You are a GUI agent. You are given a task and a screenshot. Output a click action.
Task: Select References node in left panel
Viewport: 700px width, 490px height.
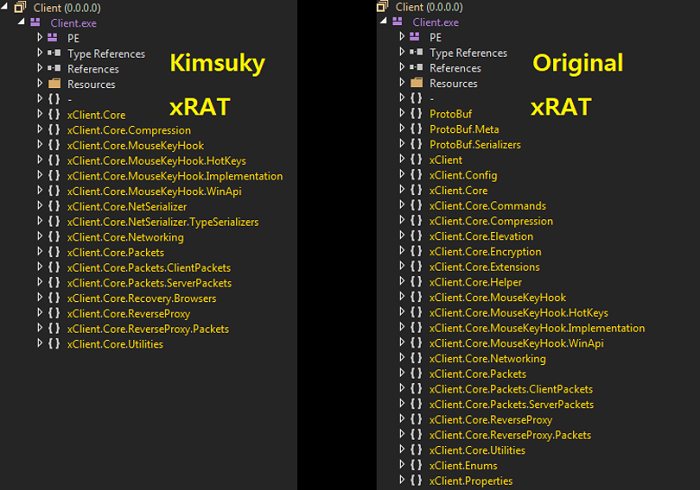pyautogui.click(x=93, y=69)
